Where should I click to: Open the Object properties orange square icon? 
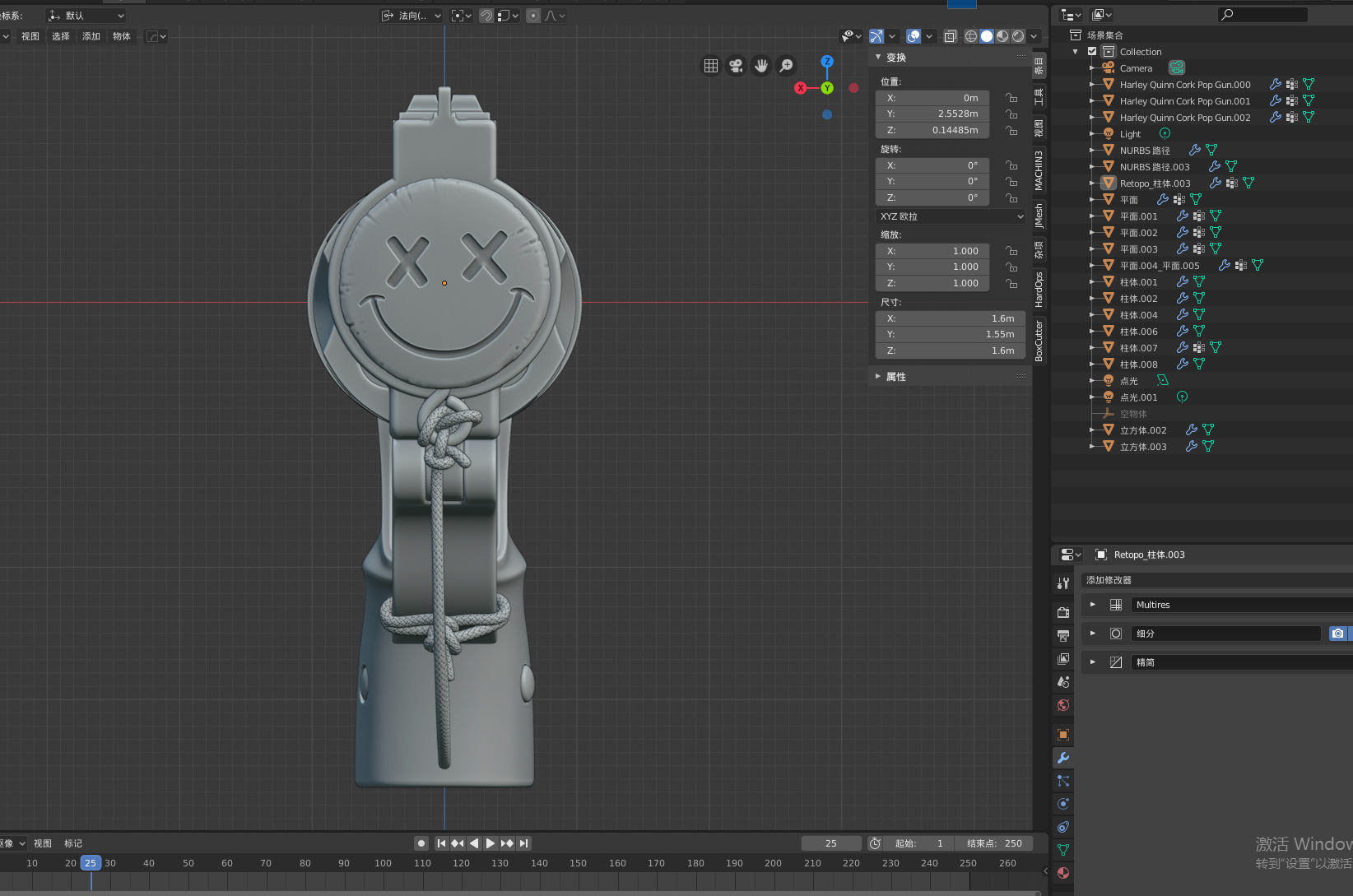click(1063, 735)
